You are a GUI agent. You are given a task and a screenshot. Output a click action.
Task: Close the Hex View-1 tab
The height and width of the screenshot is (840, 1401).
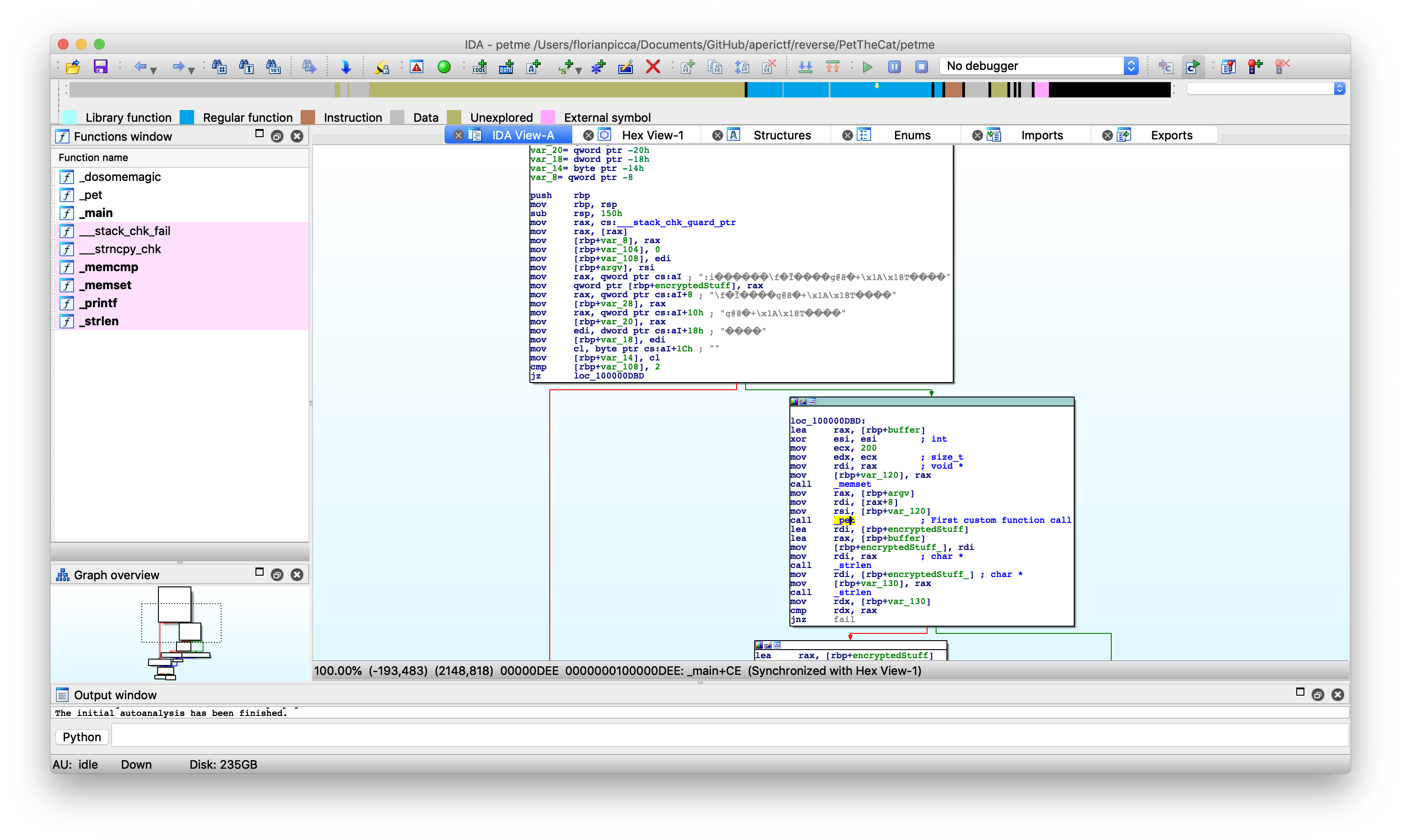coord(589,135)
